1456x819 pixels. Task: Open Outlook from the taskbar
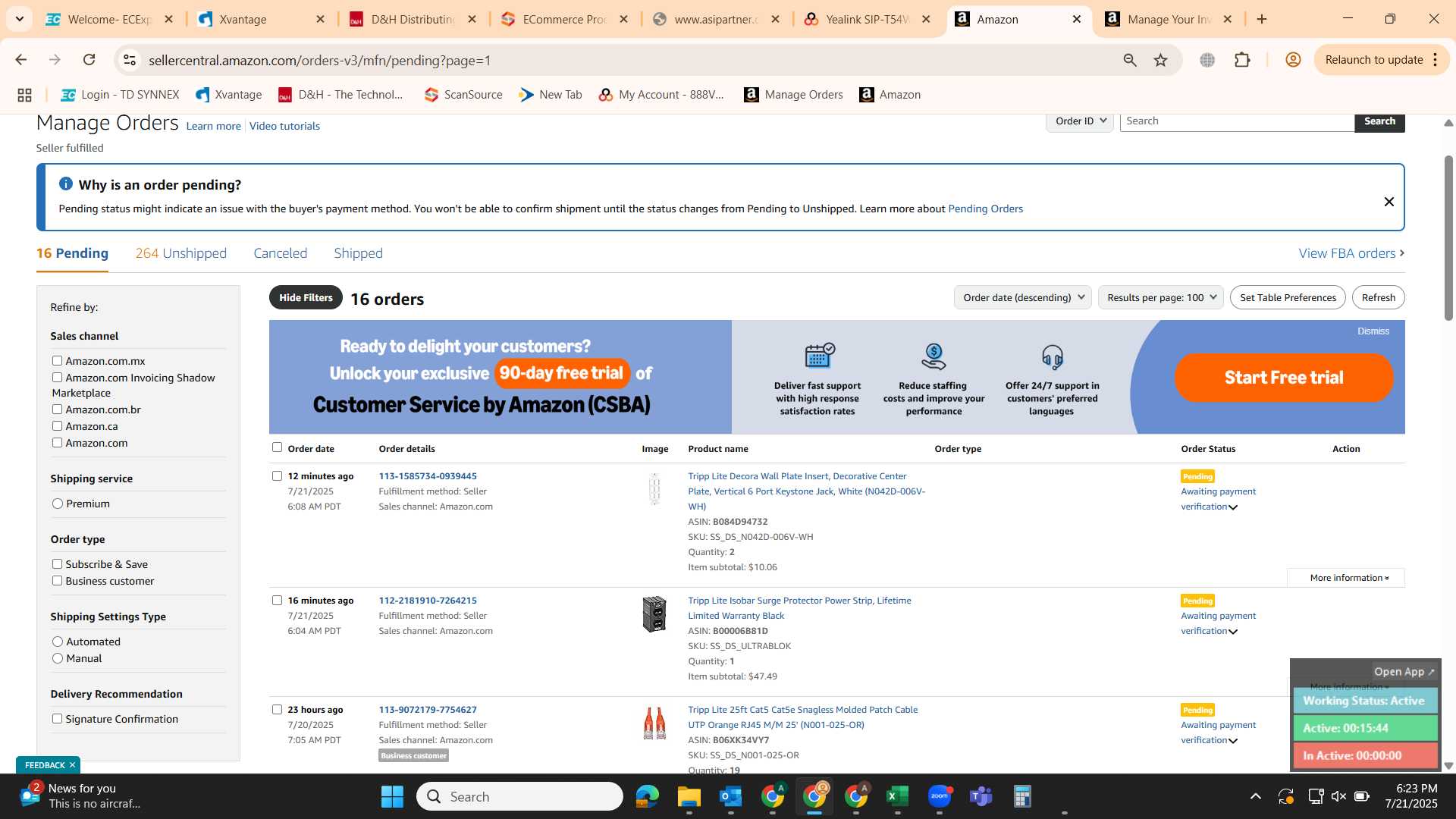[x=730, y=796]
